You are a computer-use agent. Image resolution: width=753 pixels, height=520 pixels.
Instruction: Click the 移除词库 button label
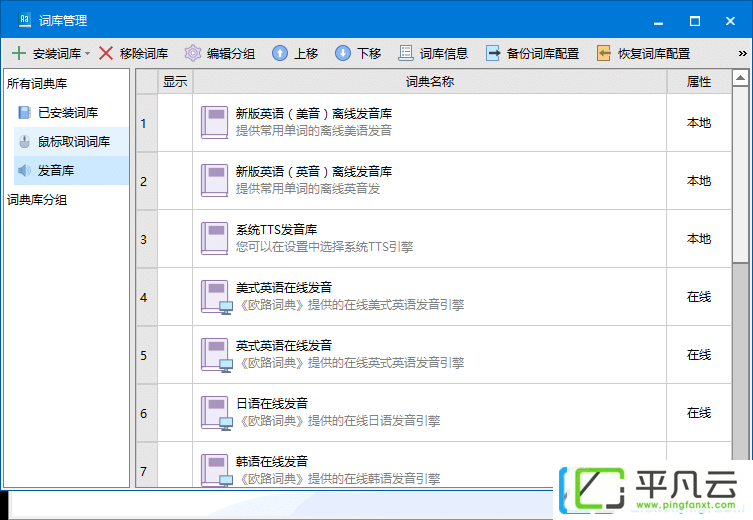(x=144, y=53)
